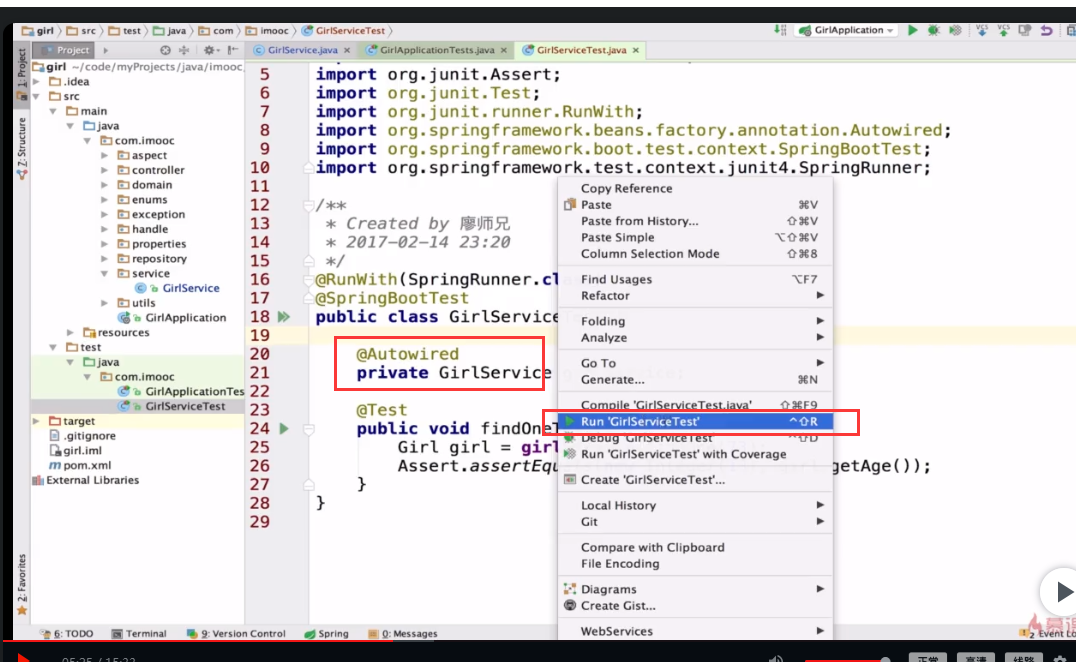The height and width of the screenshot is (662, 1076).
Task: Close the GirlApplicationTests.java tab
Action: pos(504,50)
